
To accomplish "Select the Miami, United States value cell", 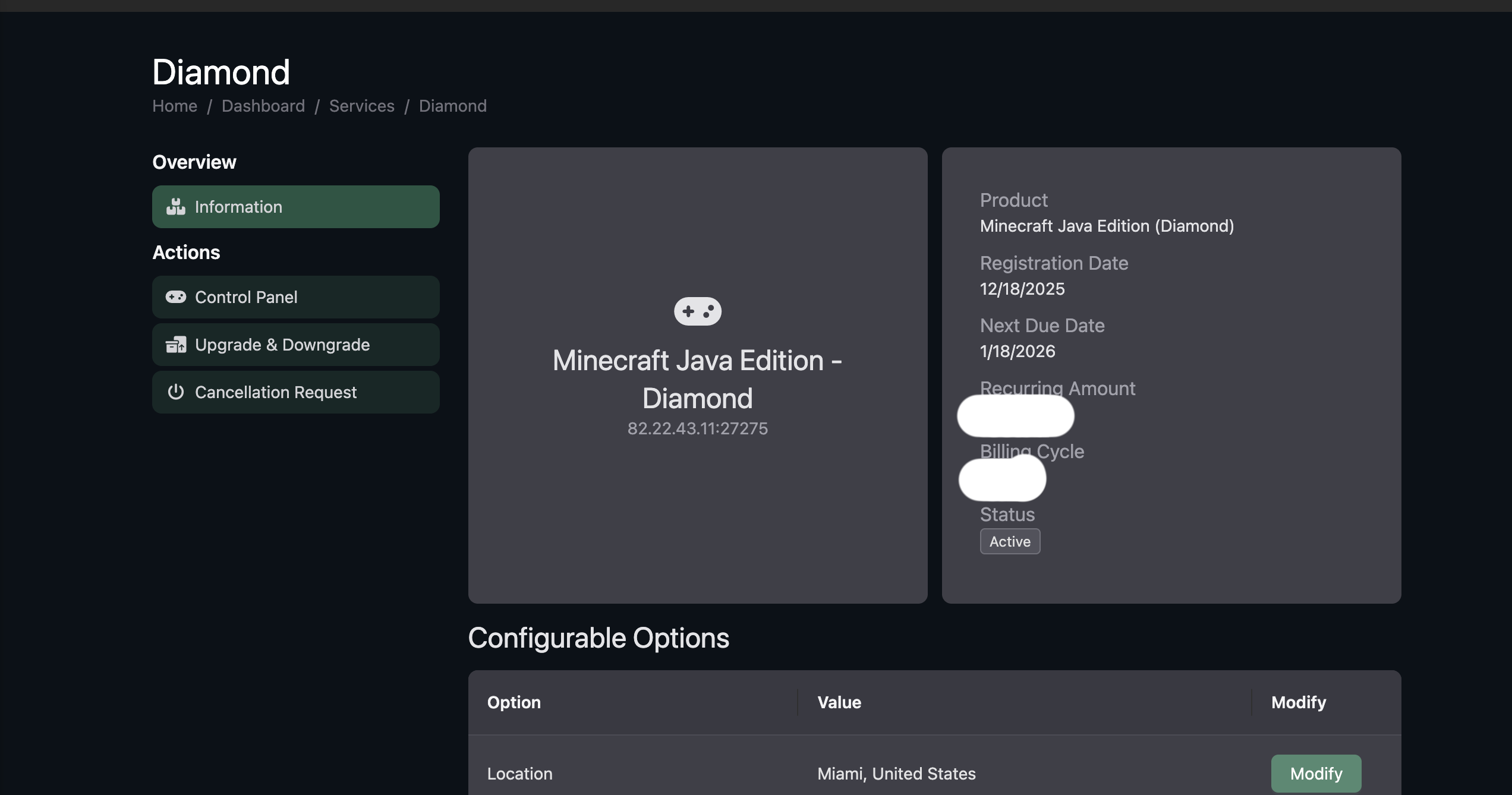I will 895,774.
